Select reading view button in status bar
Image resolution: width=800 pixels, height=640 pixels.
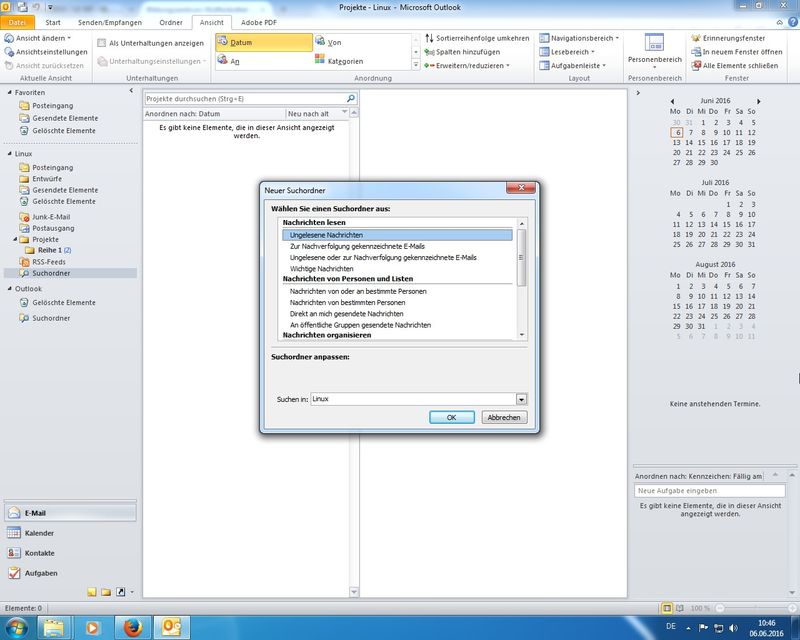[x=679, y=608]
